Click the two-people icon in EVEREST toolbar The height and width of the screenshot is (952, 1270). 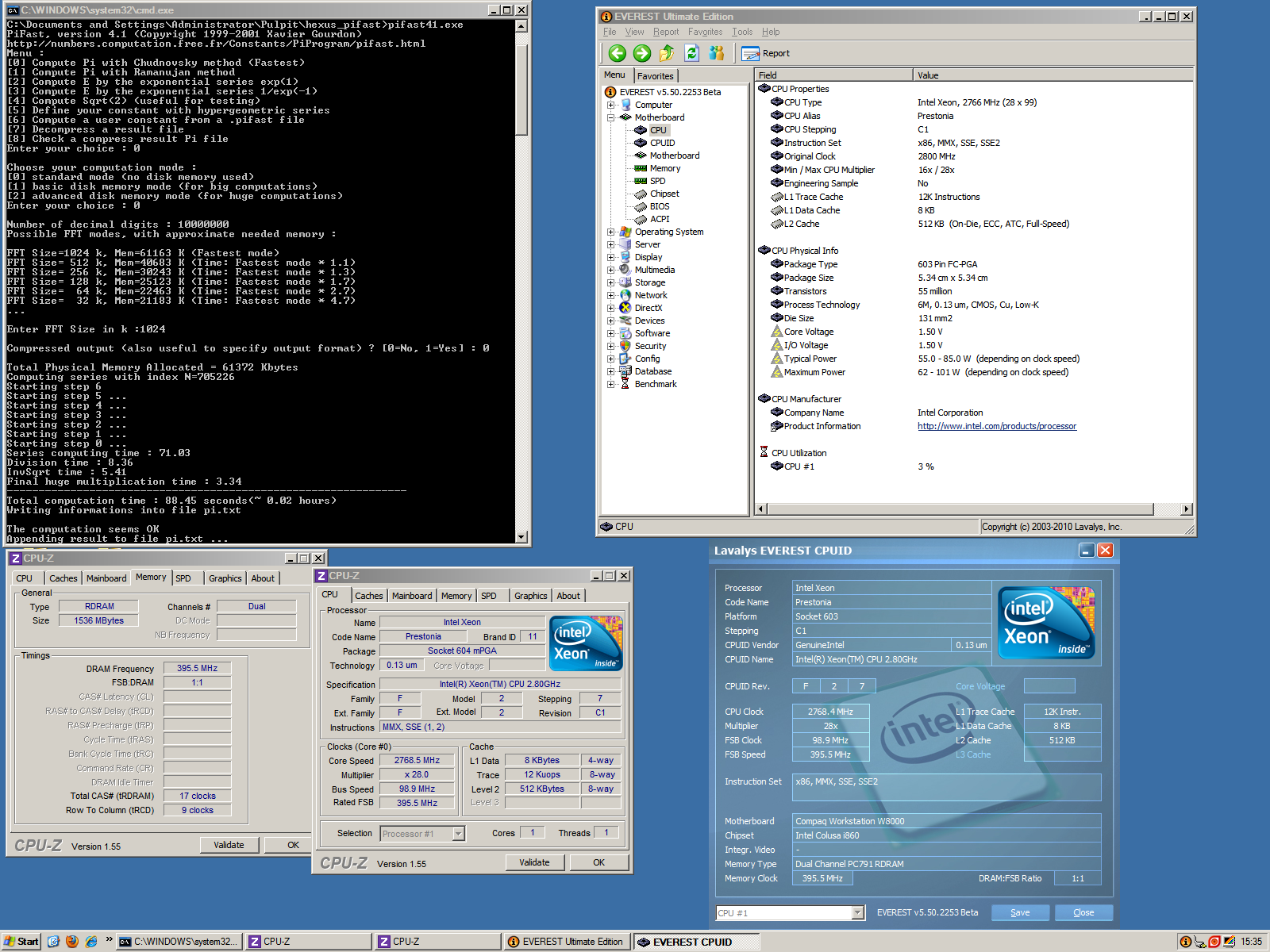[x=717, y=53]
